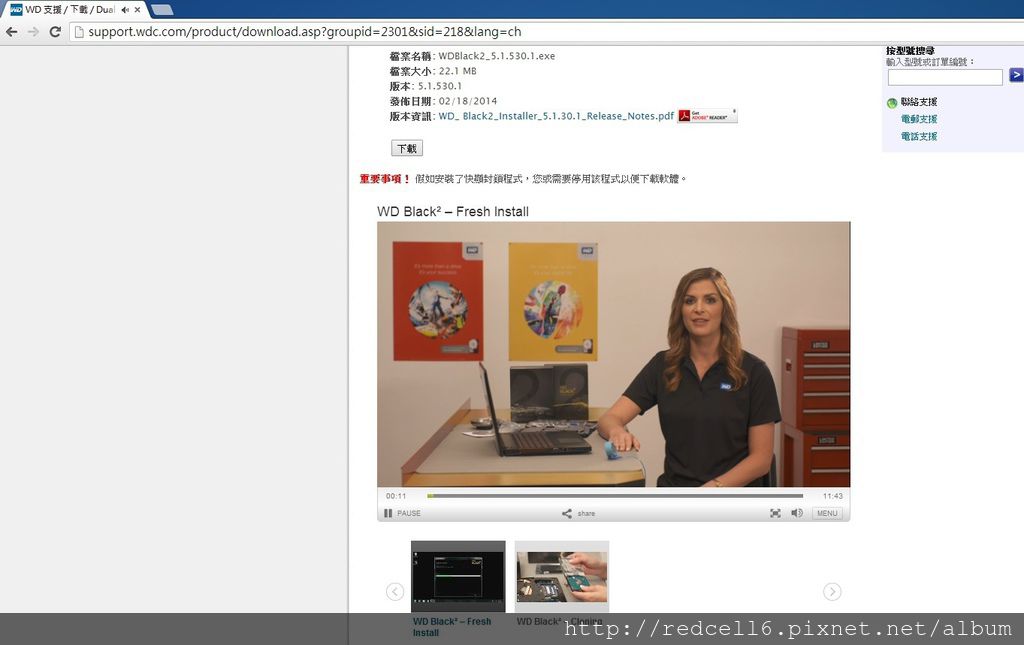The image size is (1024, 645).
Task: Click the 按型號搜尋 heading
Action: 910,51
